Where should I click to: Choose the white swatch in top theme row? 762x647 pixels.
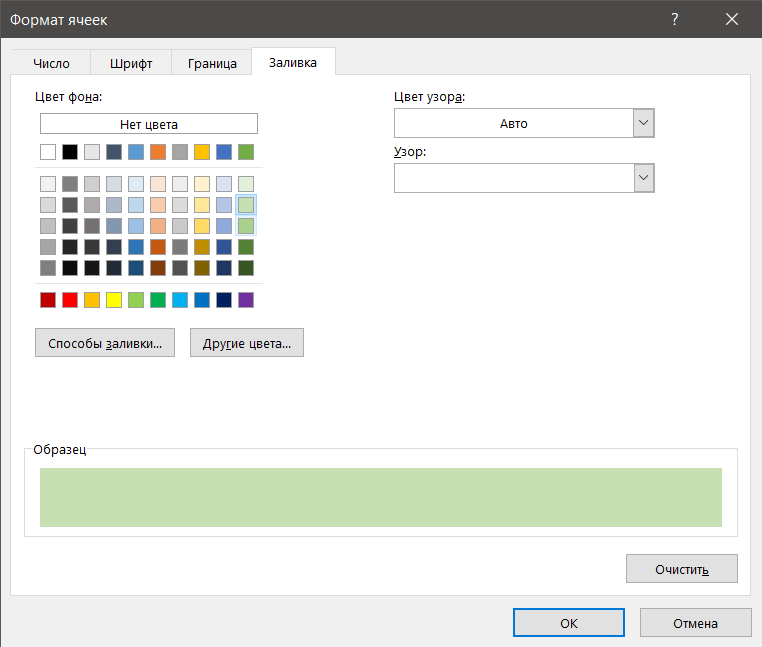pos(48,152)
